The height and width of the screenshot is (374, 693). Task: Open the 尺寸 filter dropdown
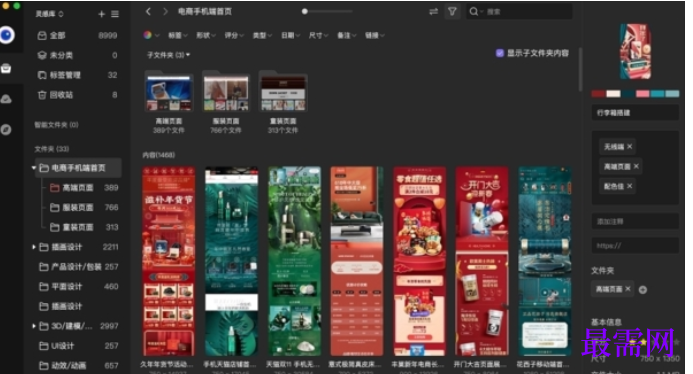[318, 35]
